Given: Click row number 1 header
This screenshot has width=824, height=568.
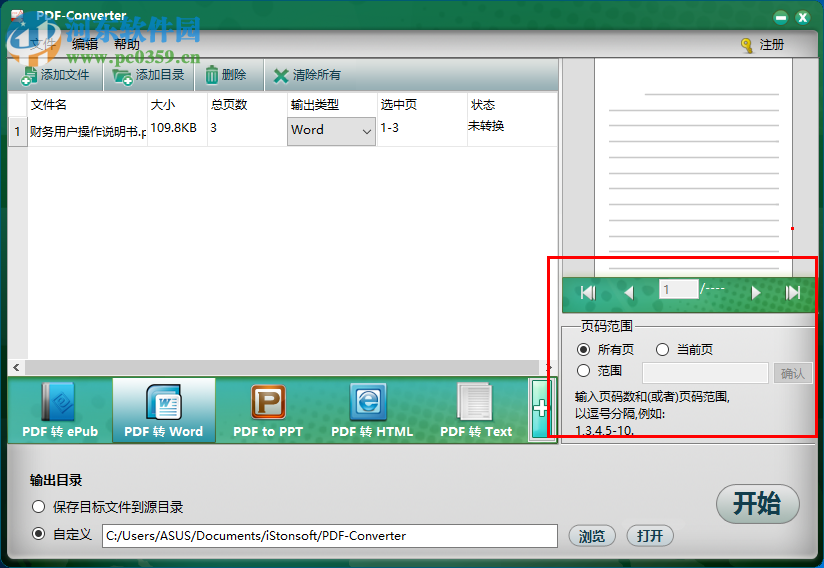Looking at the screenshot, I should [x=18, y=131].
